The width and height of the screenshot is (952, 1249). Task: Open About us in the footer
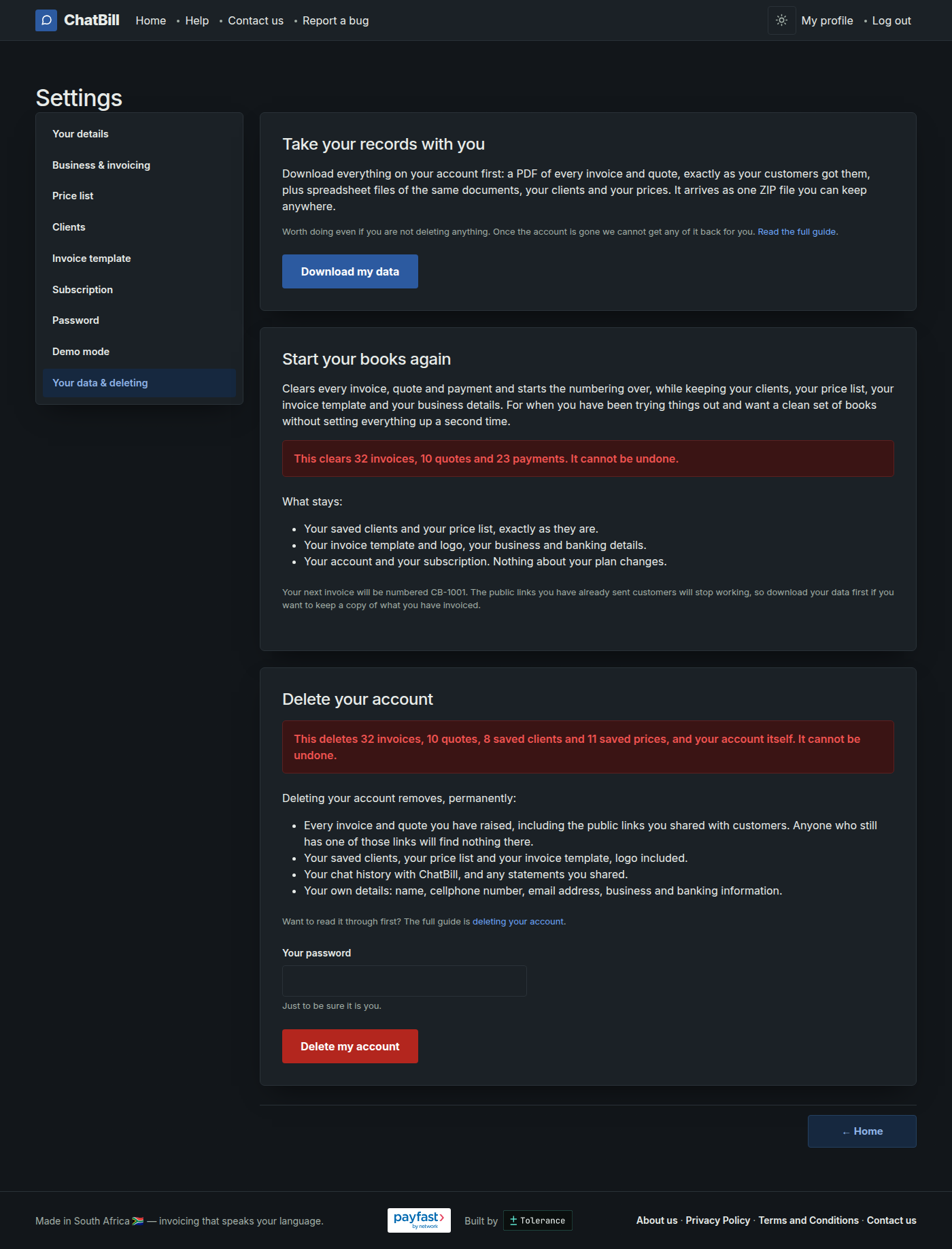[x=657, y=1220]
